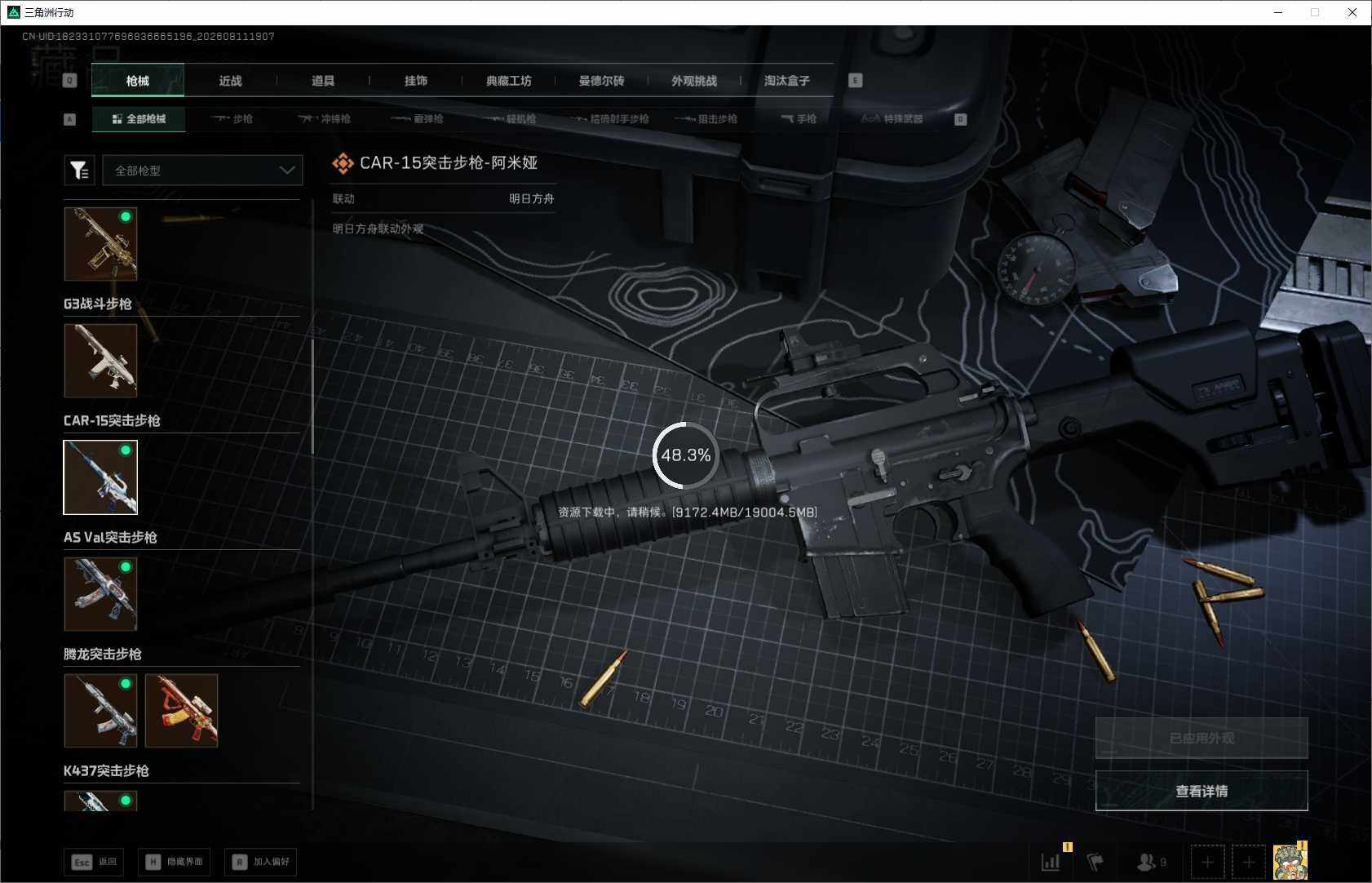Screen dimensions: 1372x883
Task: Expand the 全部枪型 weapon type dropdown
Action: (x=202, y=170)
